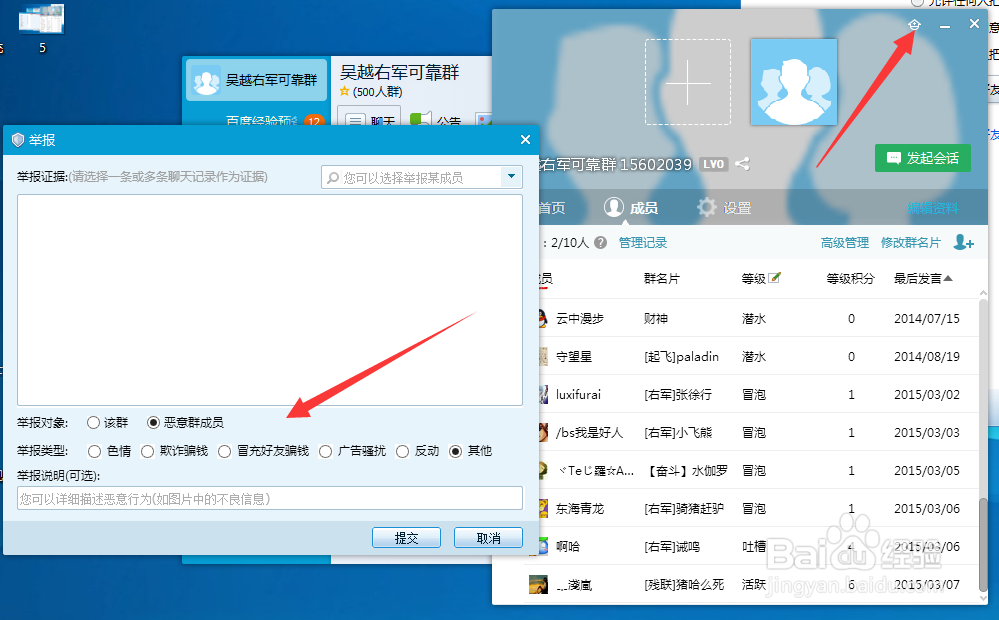Click the green 发起会话 button
The image size is (999, 620).
tap(922, 158)
